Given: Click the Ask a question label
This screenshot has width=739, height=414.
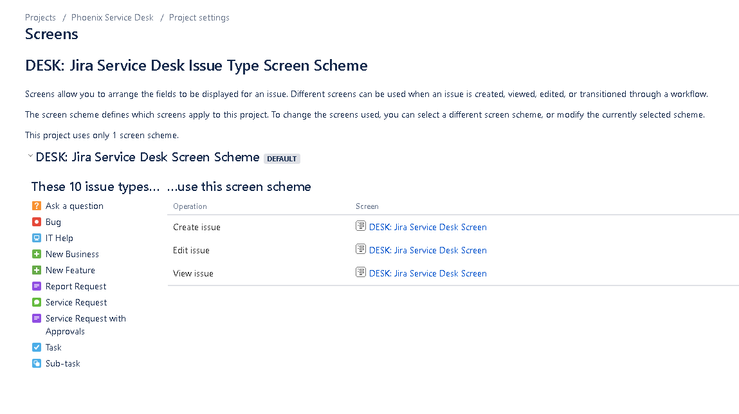Looking at the screenshot, I should (x=74, y=206).
